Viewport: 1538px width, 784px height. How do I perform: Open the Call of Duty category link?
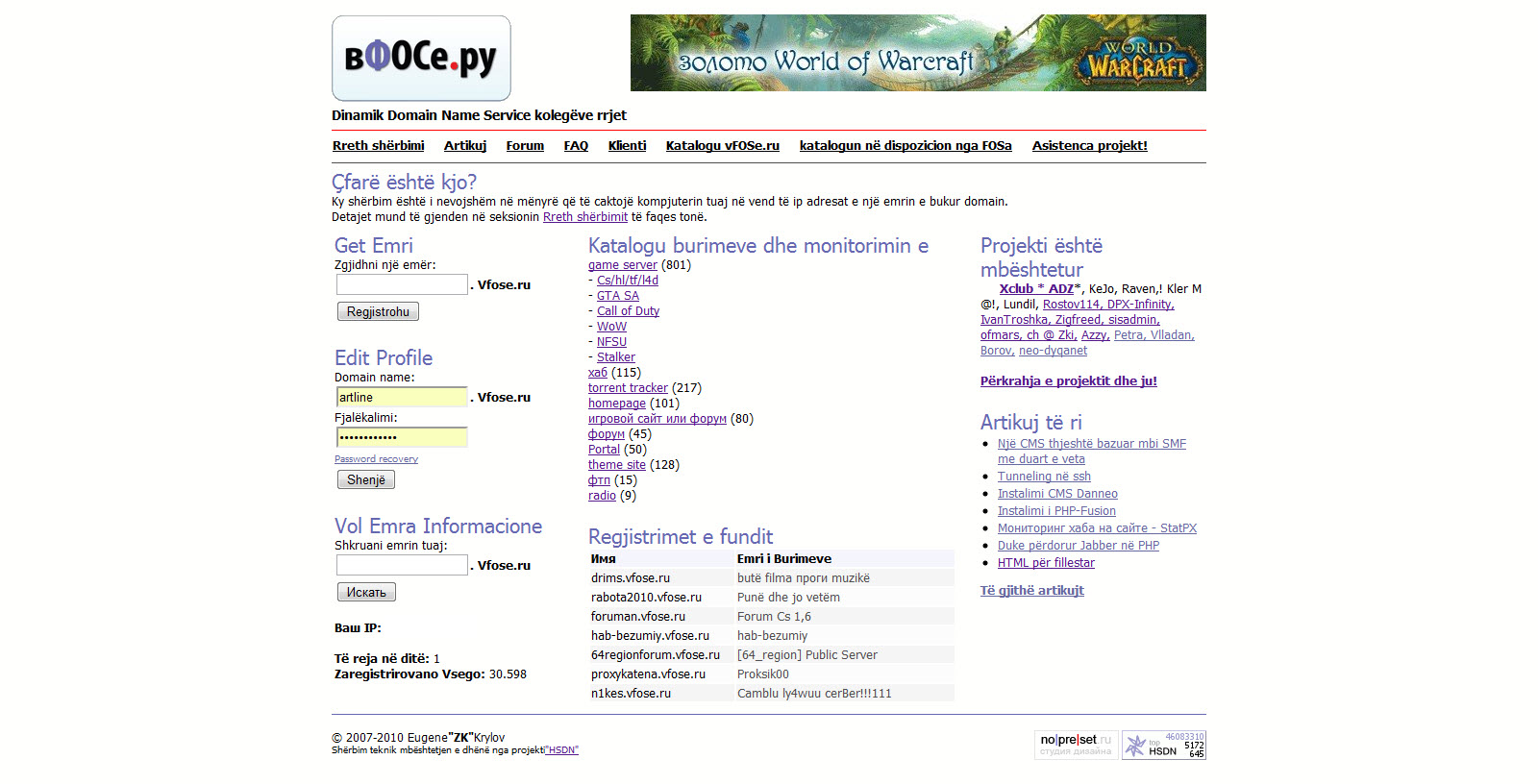628,311
